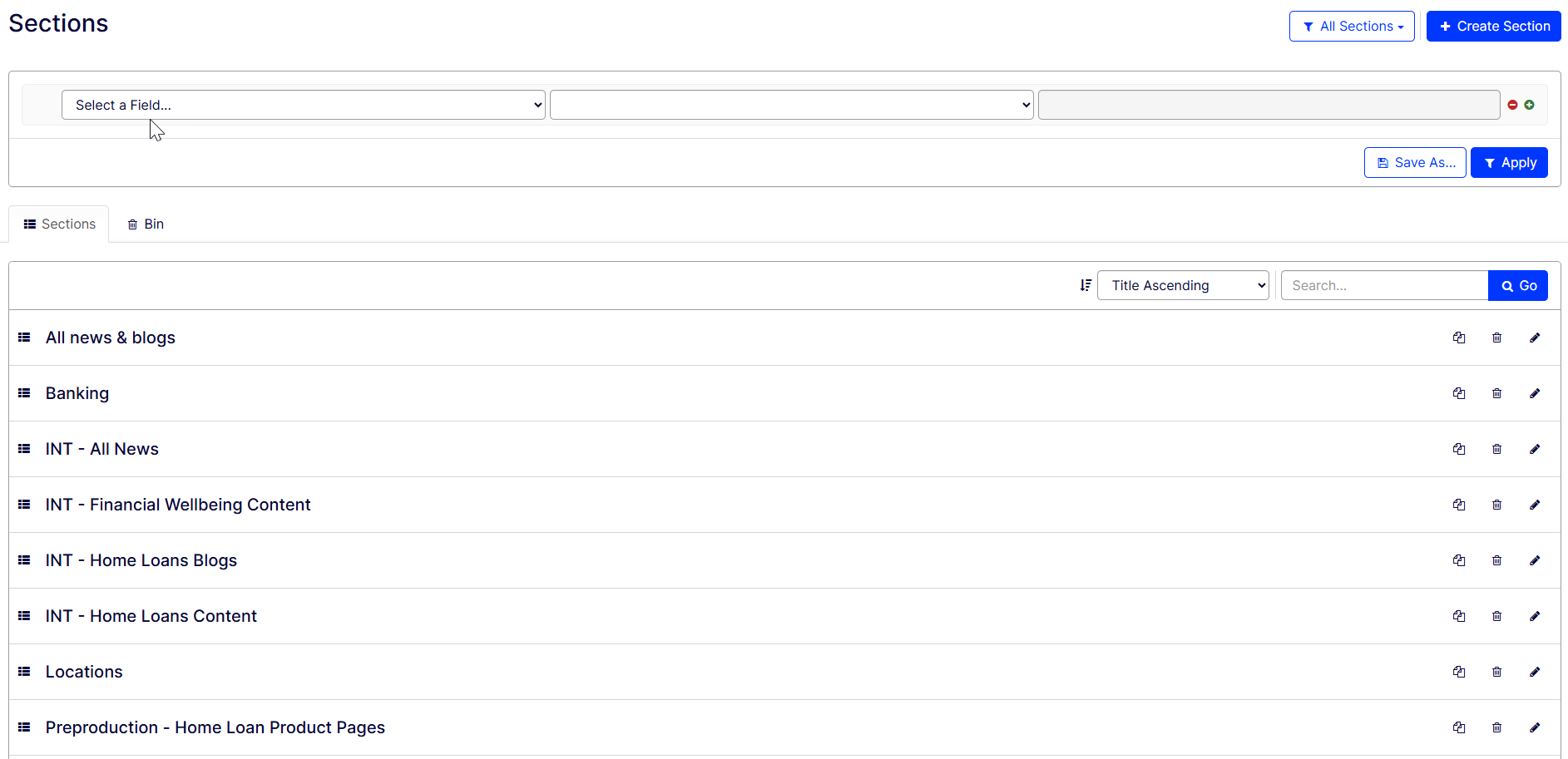The image size is (1568, 759).
Task: Edit the Banking section
Action: click(1535, 393)
